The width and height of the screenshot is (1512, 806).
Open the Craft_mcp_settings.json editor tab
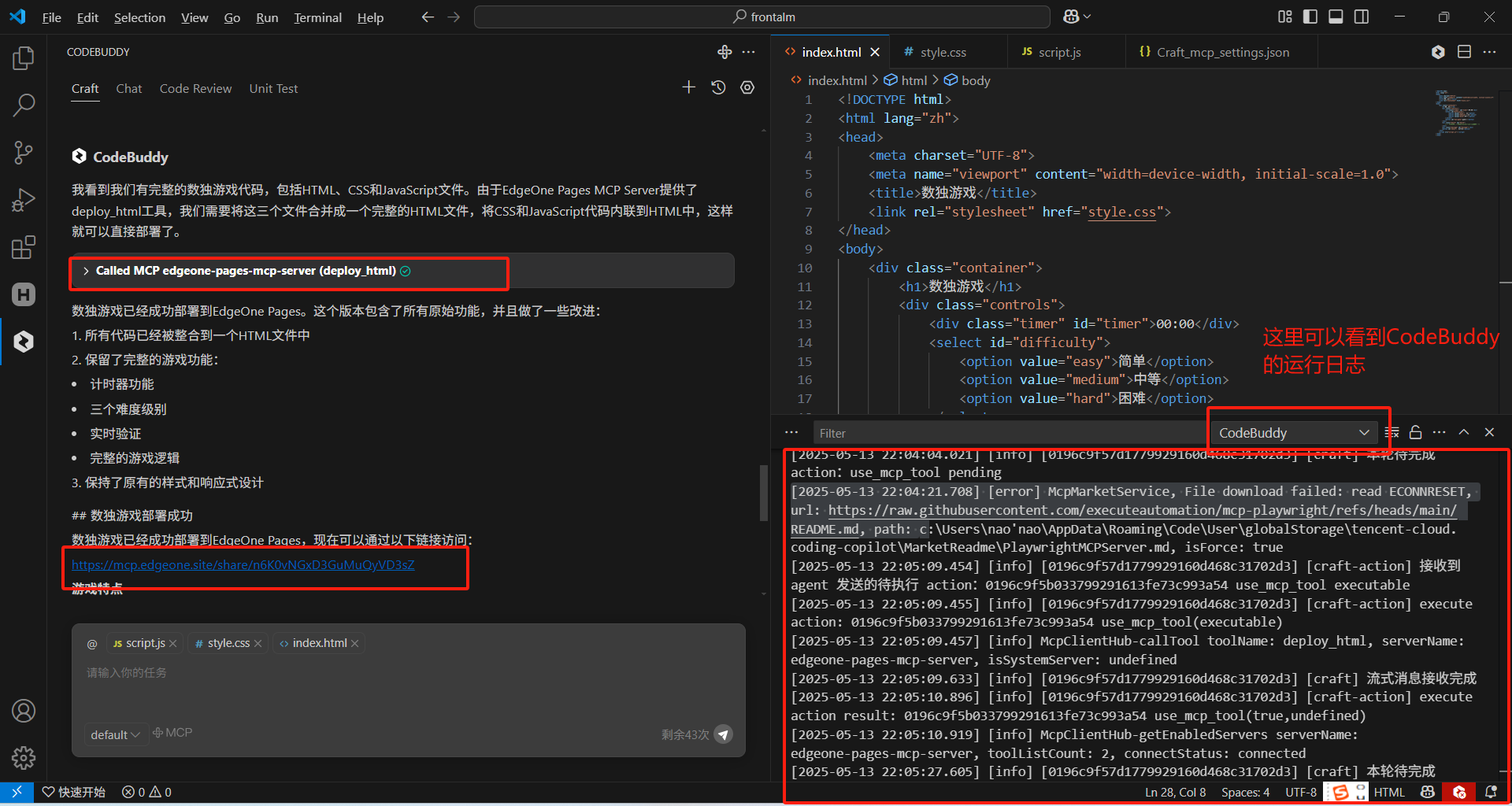1222,52
